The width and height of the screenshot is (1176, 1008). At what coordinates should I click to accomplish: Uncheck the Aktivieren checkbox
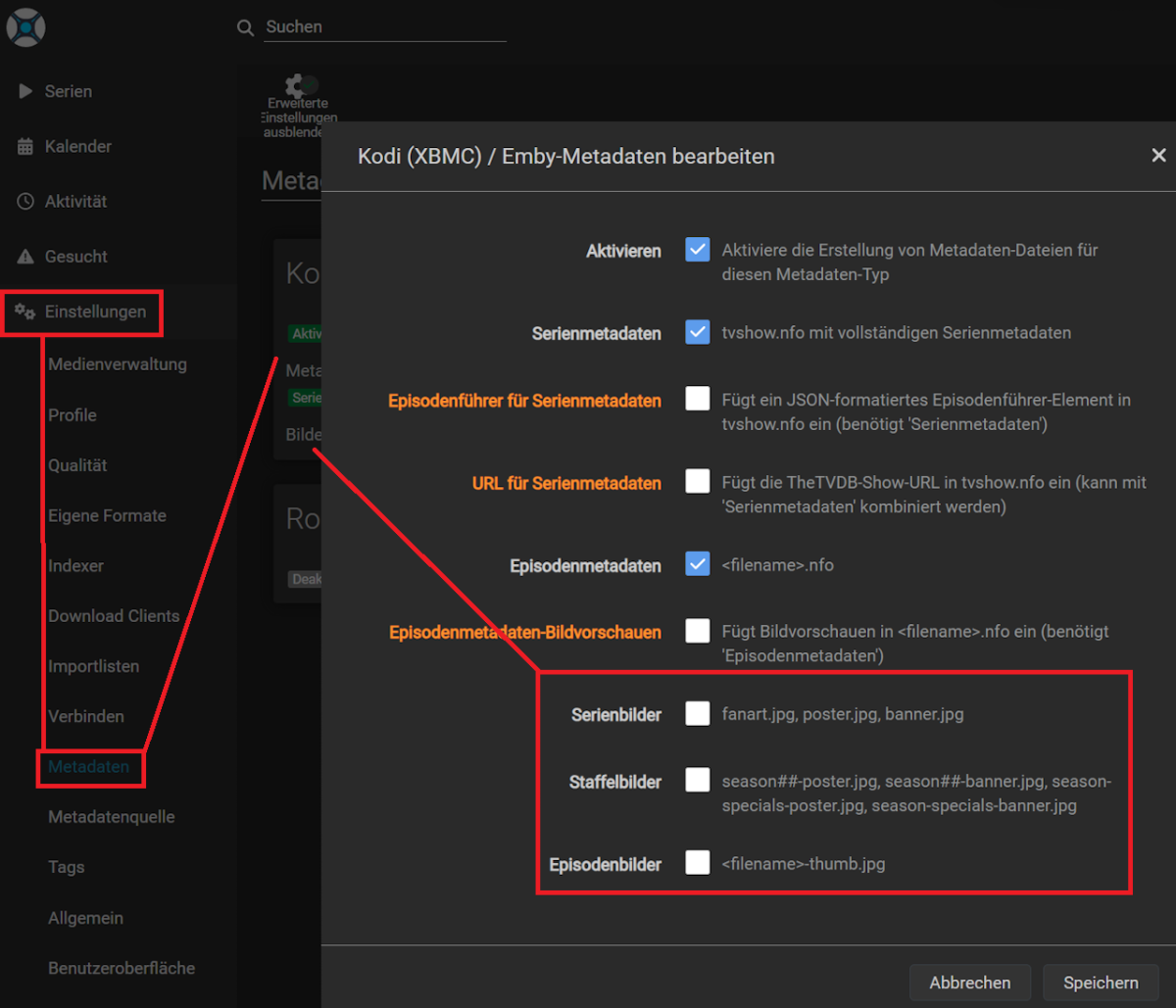click(697, 250)
